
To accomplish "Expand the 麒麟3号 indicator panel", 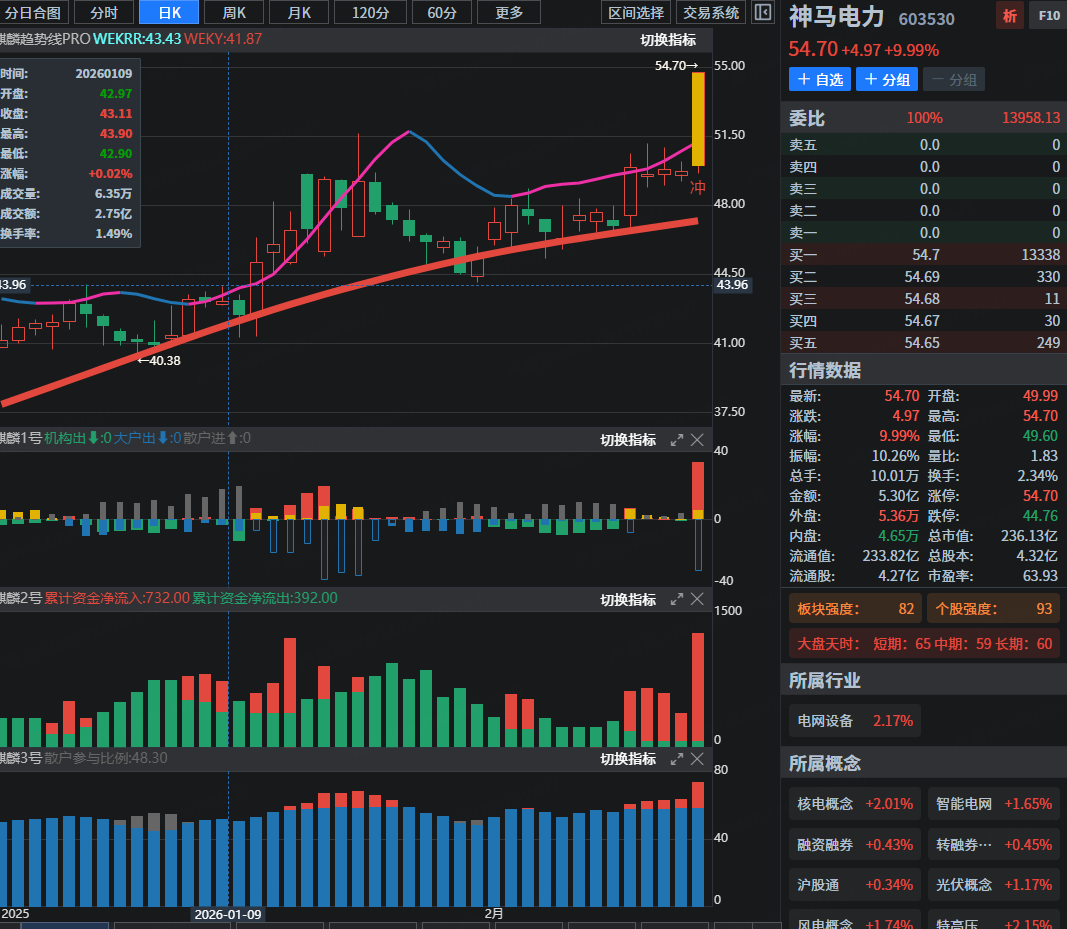I will tap(677, 759).
